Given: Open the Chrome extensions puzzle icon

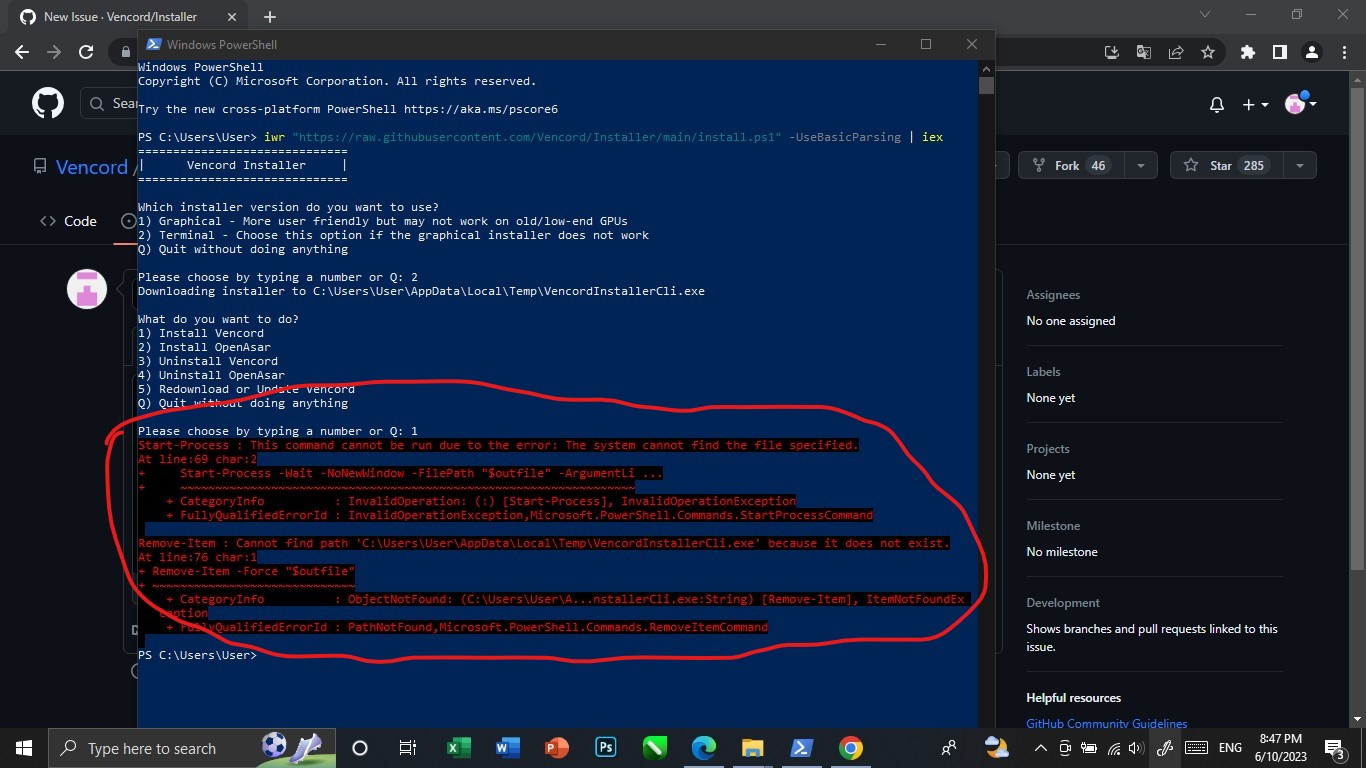Looking at the screenshot, I should tap(1248, 52).
